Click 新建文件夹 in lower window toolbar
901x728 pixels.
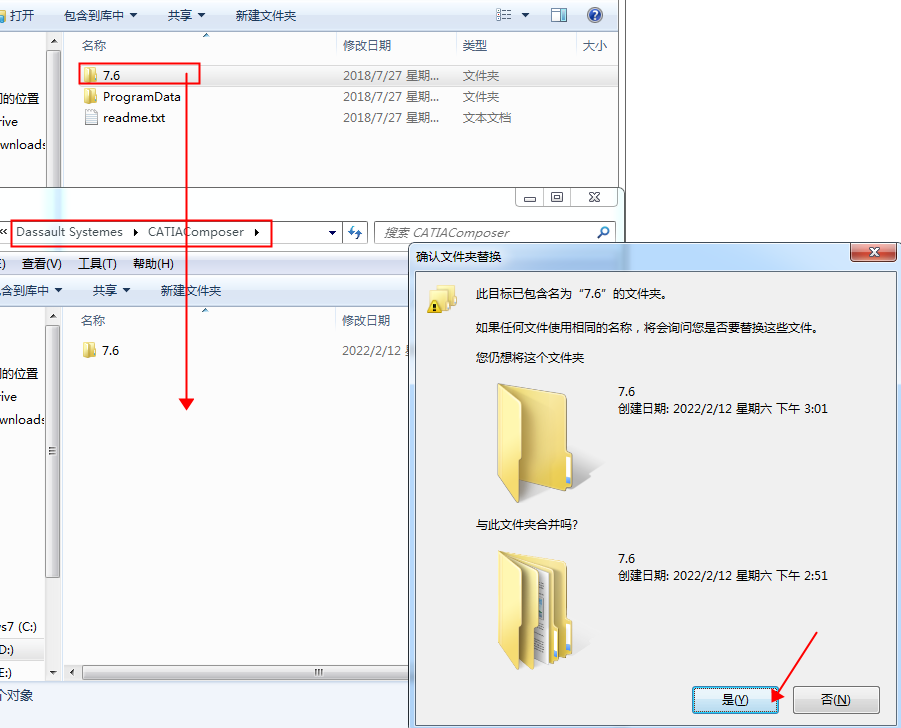tap(191, 291)
